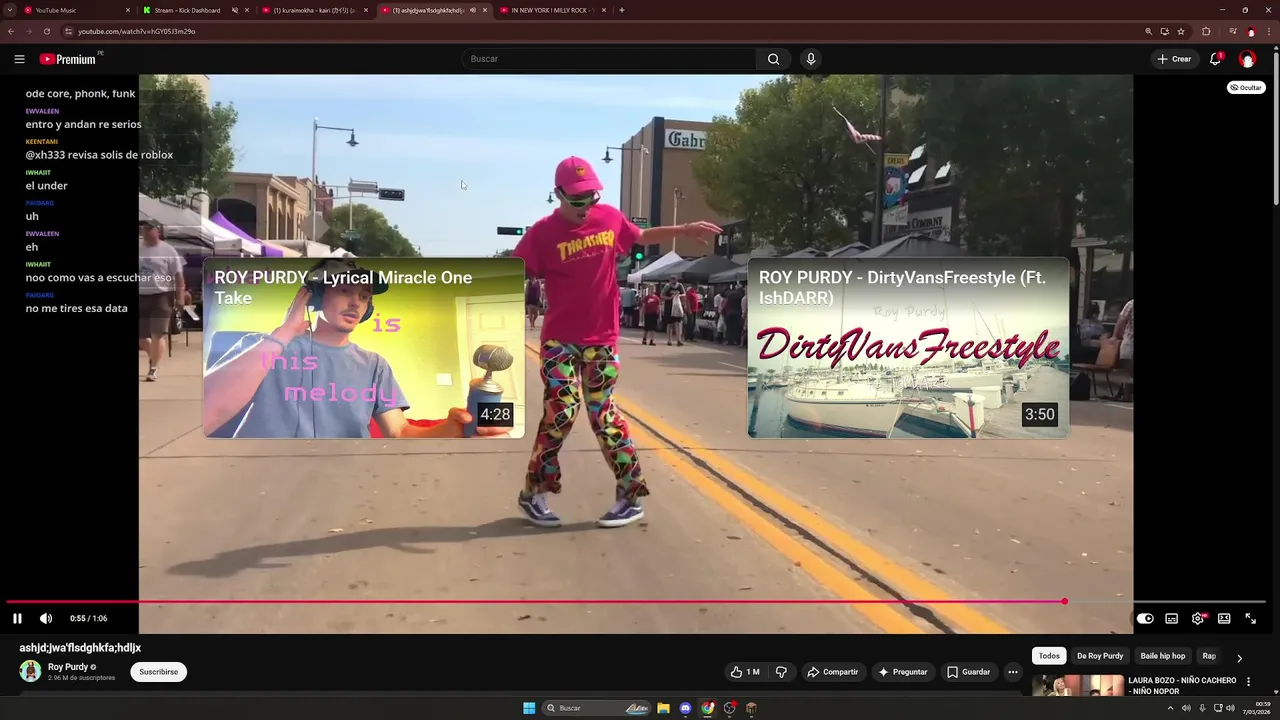Click the progress bar scrubber handle
Viewport: 1280px width, 720px height.
point(1064,602)
